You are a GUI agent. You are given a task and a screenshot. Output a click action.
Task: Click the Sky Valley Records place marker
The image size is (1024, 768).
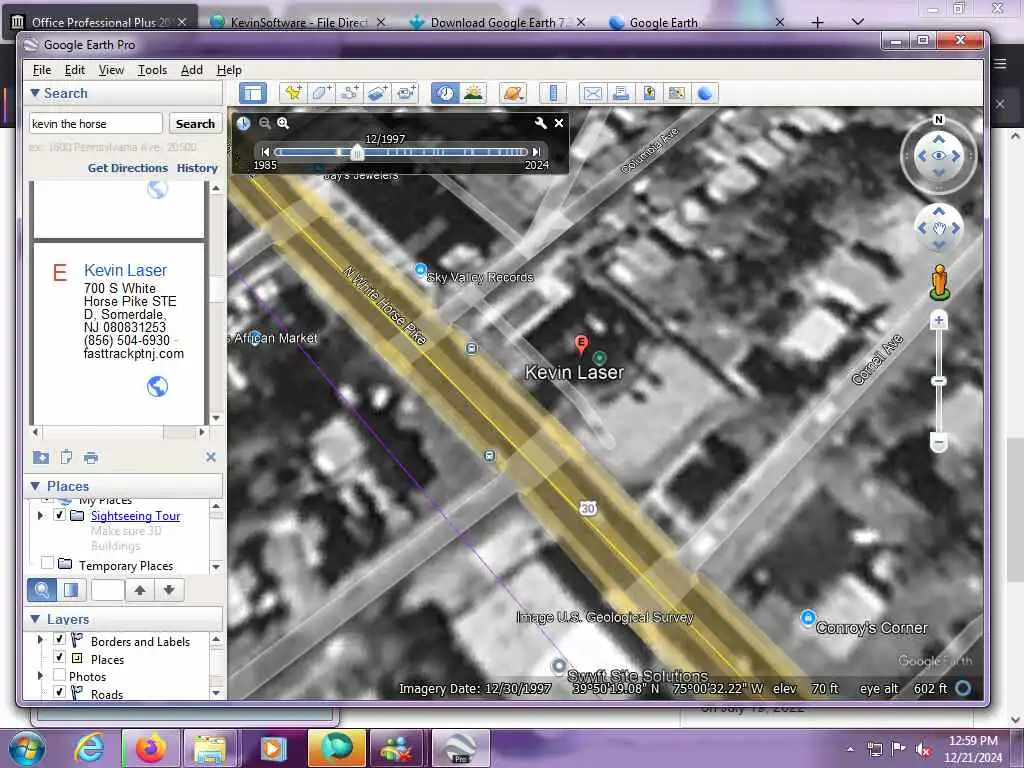(x=421, y=269)
